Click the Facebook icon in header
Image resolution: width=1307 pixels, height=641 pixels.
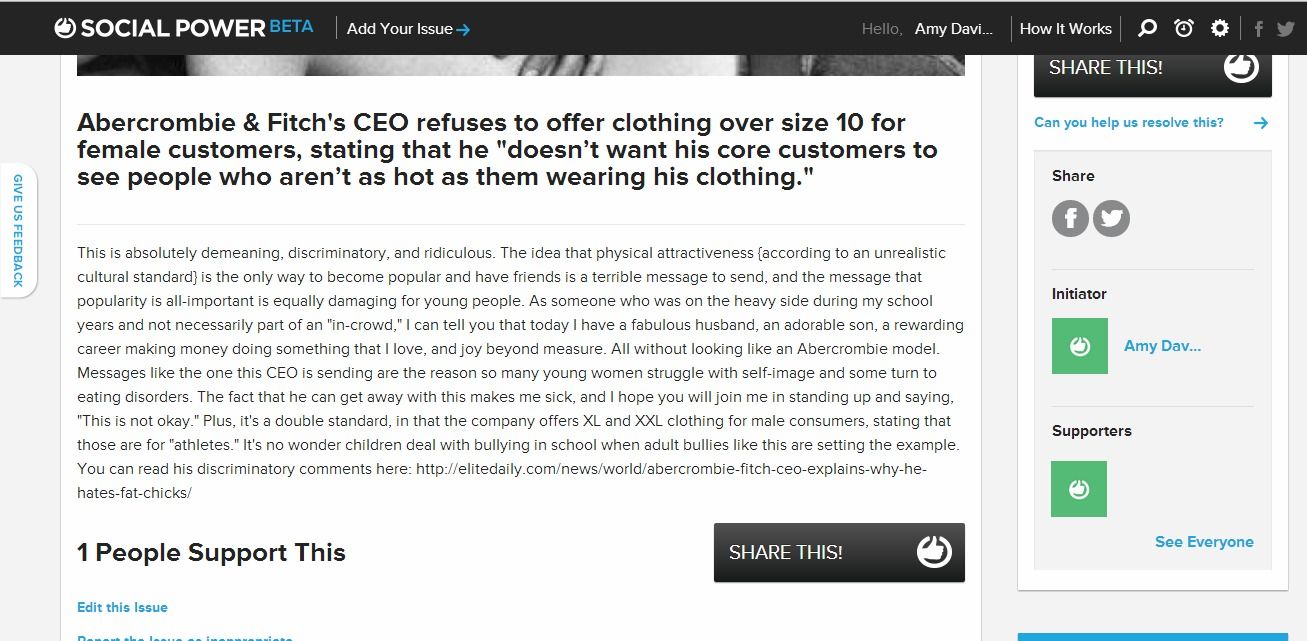point(1259,29)
